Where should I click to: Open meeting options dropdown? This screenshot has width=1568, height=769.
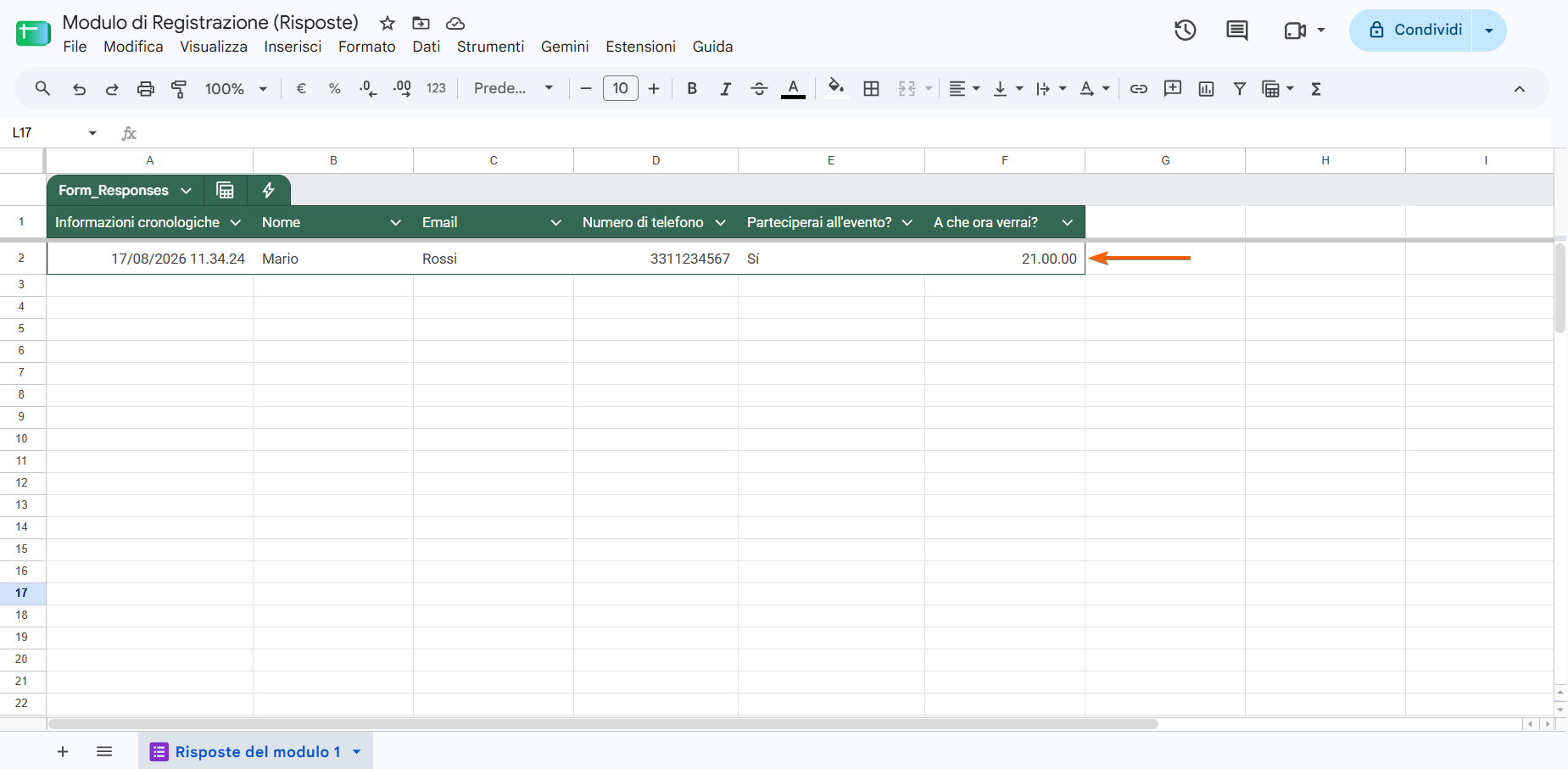pyautogui.click(x=1320, y=31)
